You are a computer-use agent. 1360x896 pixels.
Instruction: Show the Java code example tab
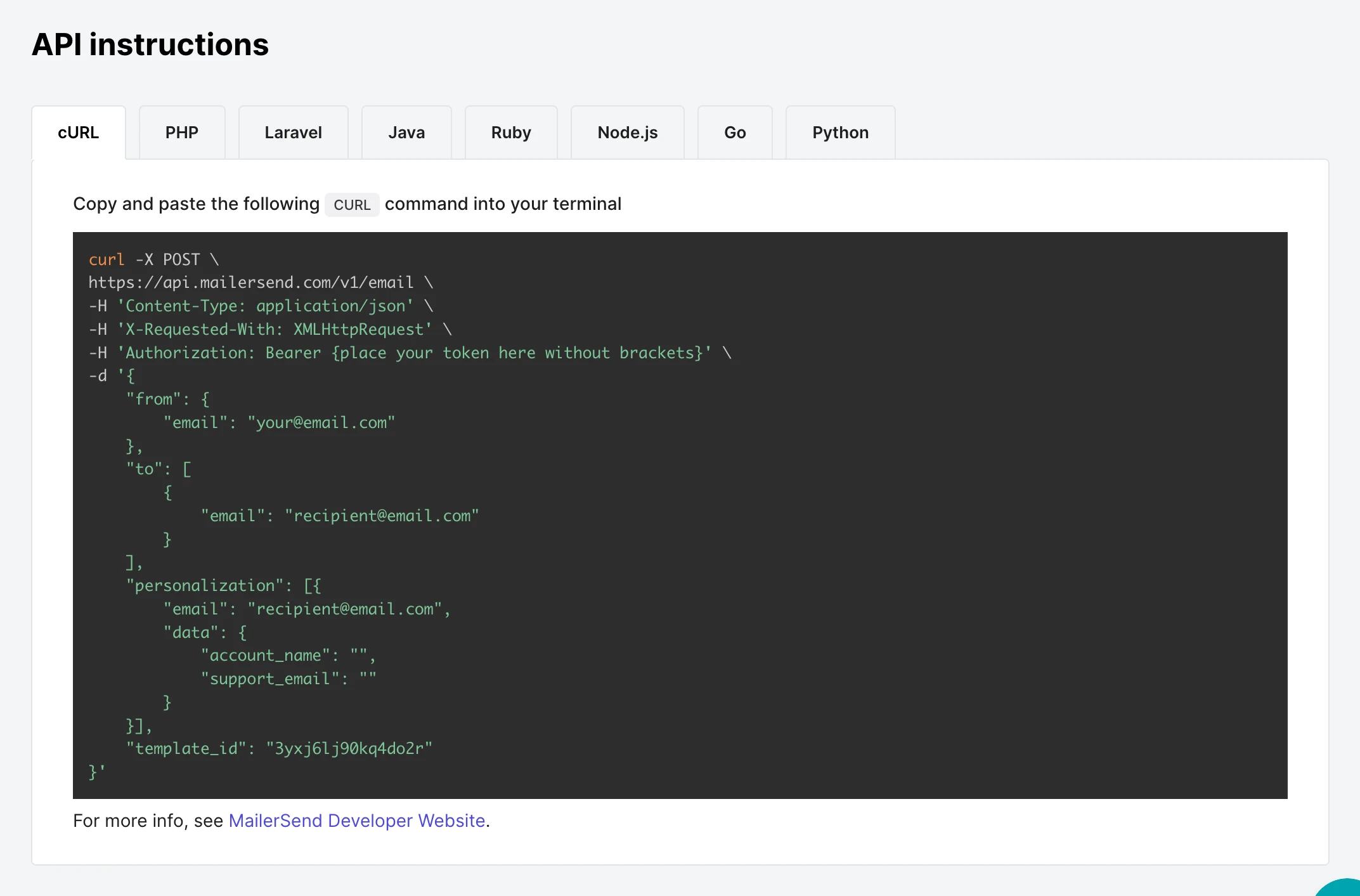(406, 133)
